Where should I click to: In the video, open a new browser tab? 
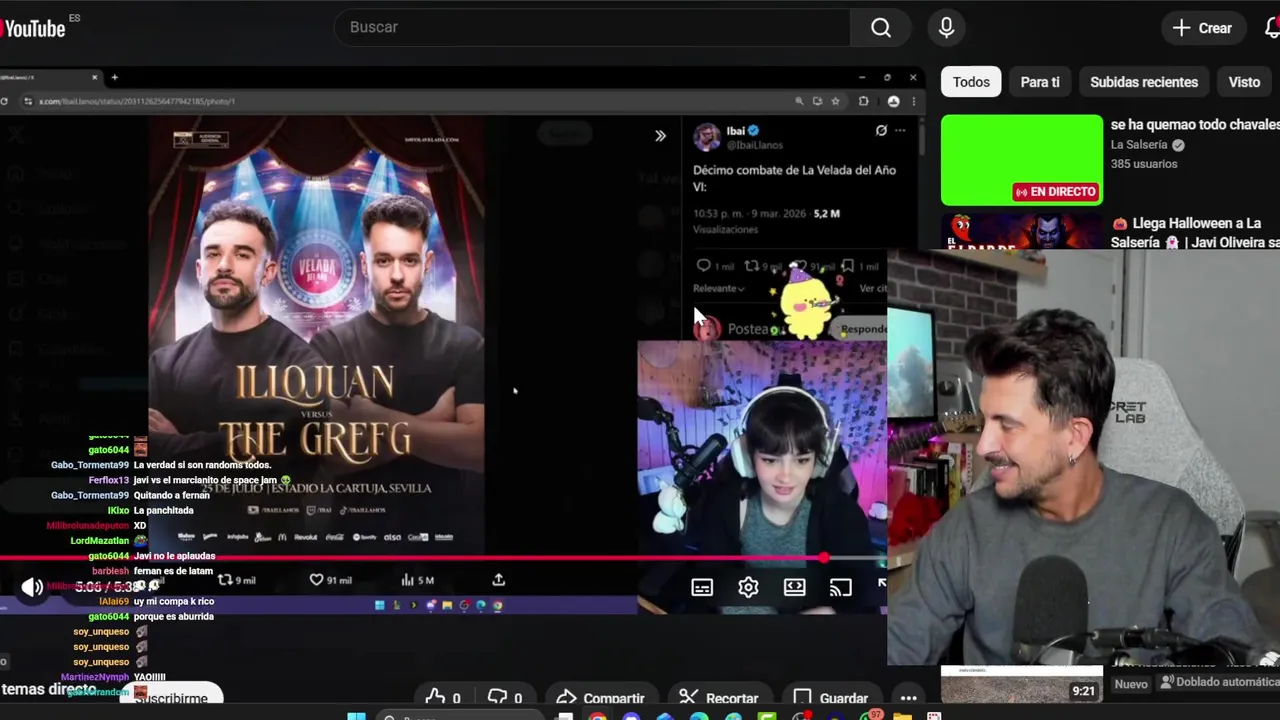click(x=114, y=77)
